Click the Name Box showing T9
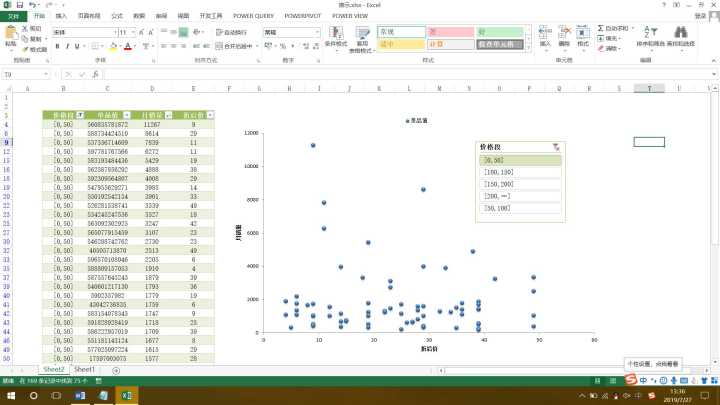The width and height of the screenshot is (720, 405). pos(25,74)
